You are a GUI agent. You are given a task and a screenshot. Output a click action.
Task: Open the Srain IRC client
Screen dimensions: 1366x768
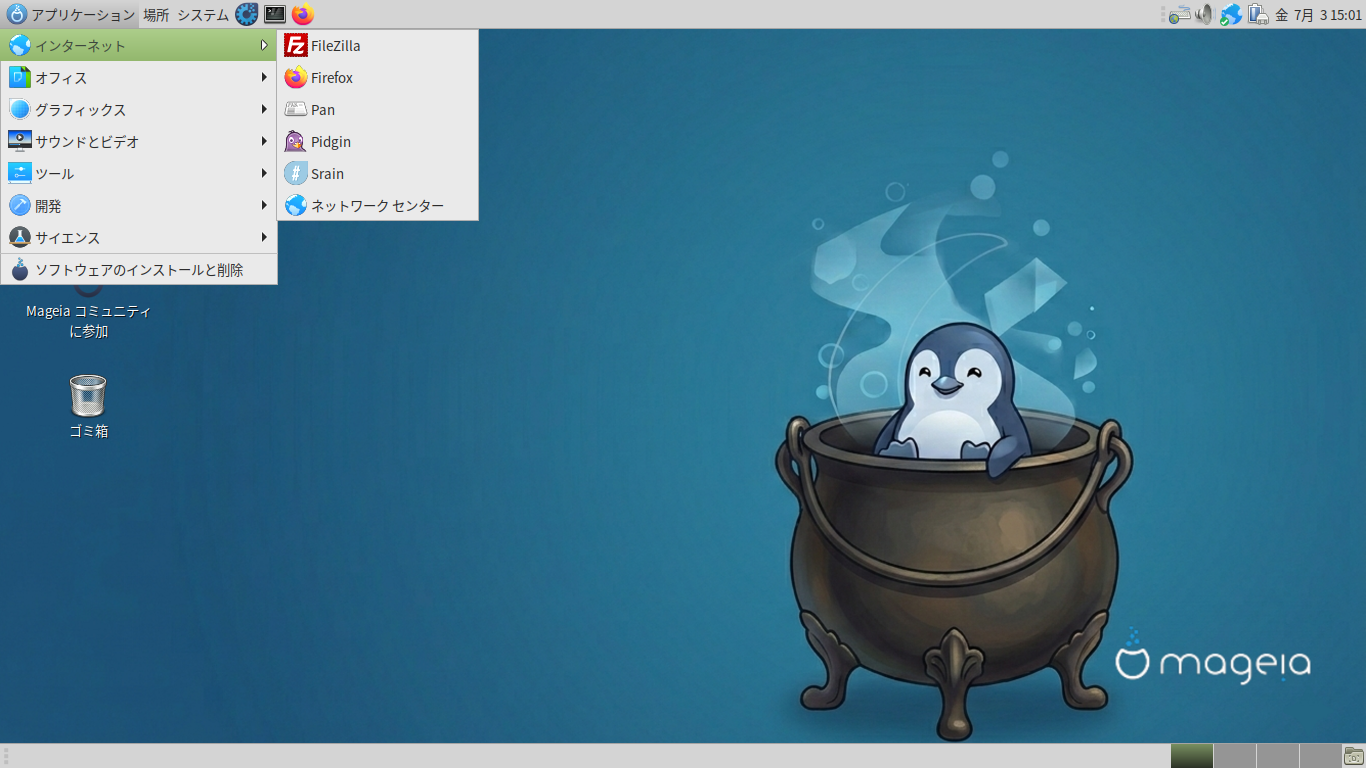[x=377, y=174]
